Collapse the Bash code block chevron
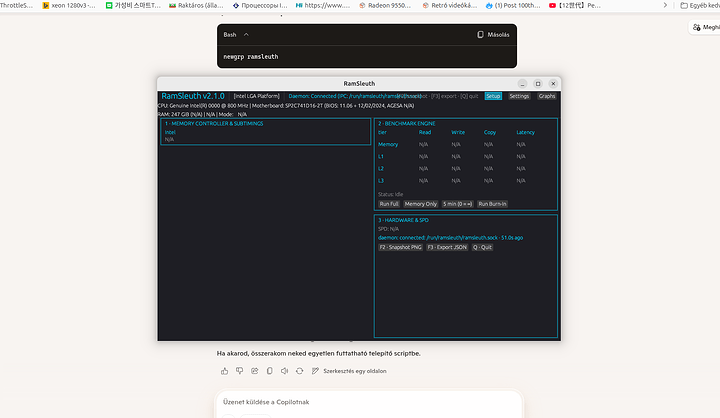This screenshot has height=418, width=720. [246, 34]
